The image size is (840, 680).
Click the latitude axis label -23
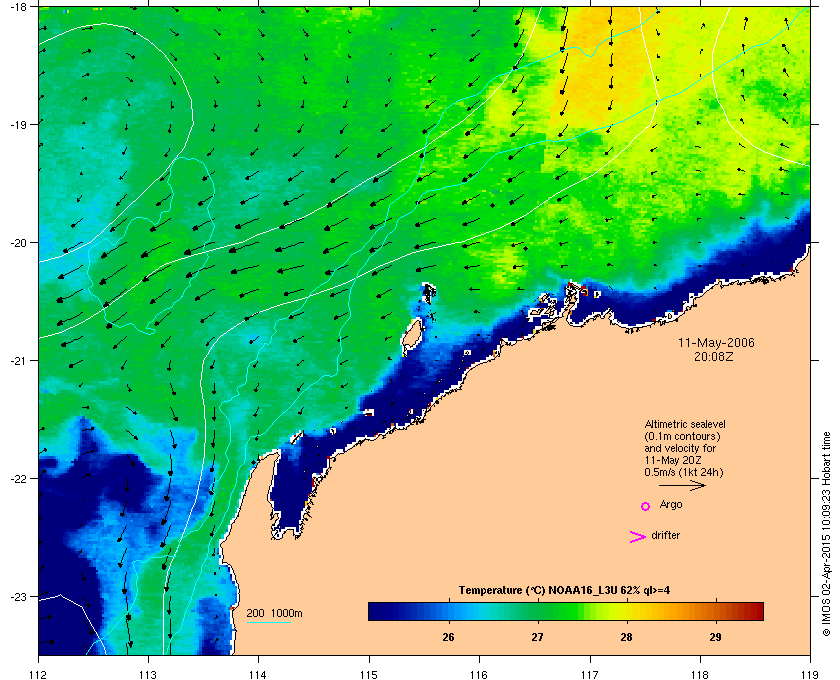point(18,596)
